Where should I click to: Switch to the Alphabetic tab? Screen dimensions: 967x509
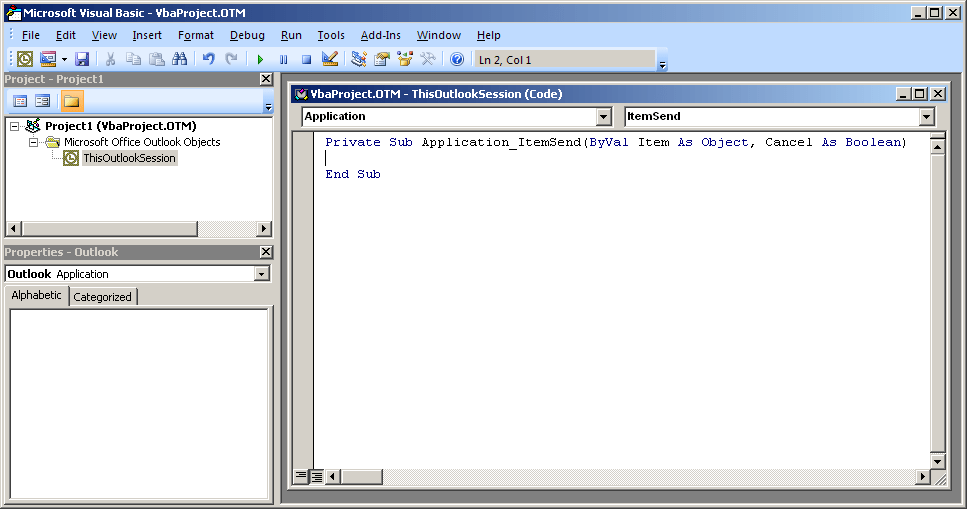click(36, 295)
